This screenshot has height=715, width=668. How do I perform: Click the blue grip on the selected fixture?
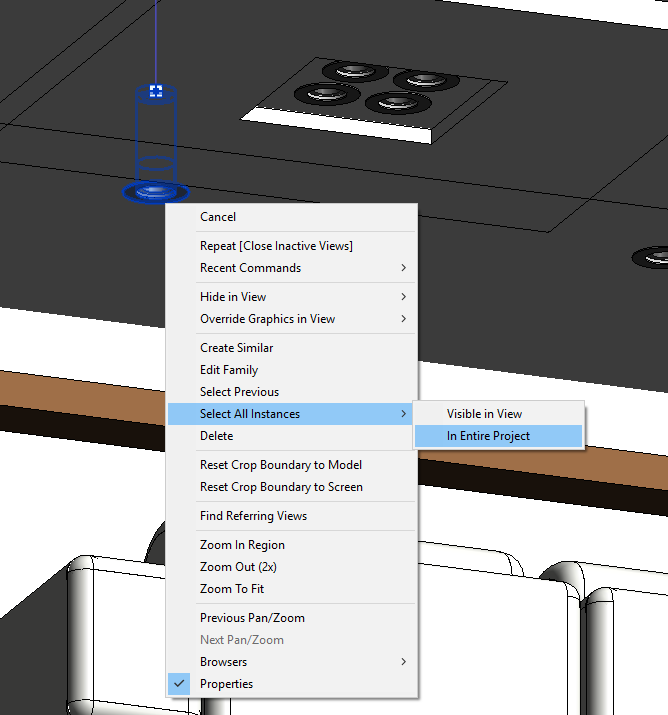(x=156, y=91)
